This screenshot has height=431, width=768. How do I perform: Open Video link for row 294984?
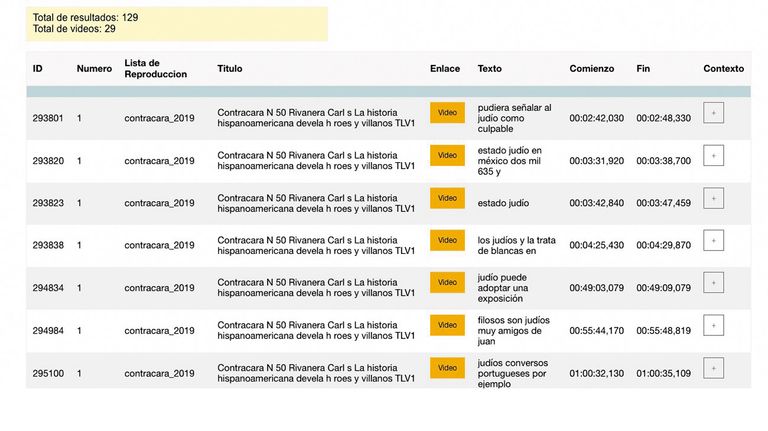[447, 325]
